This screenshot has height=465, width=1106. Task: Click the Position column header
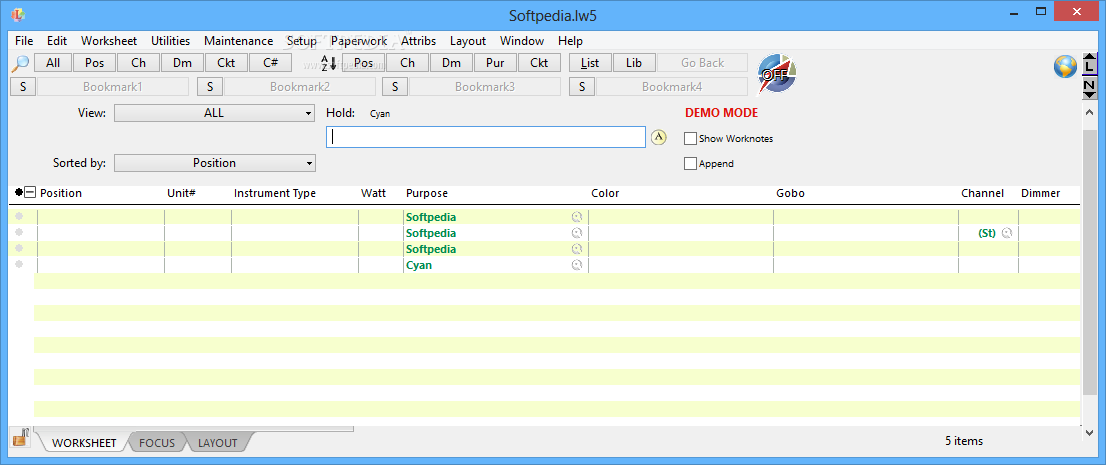(61, 193)
